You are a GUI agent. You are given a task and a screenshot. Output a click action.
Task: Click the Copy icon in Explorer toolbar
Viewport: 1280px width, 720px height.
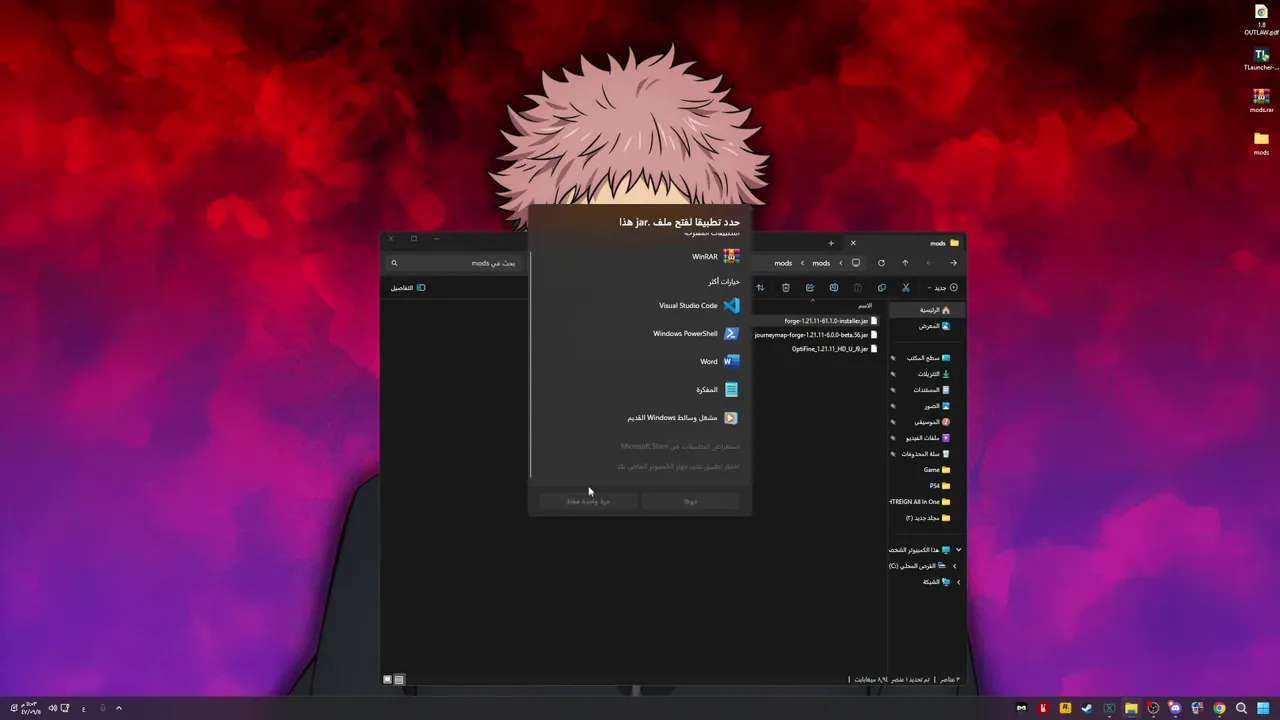[881, 288]
